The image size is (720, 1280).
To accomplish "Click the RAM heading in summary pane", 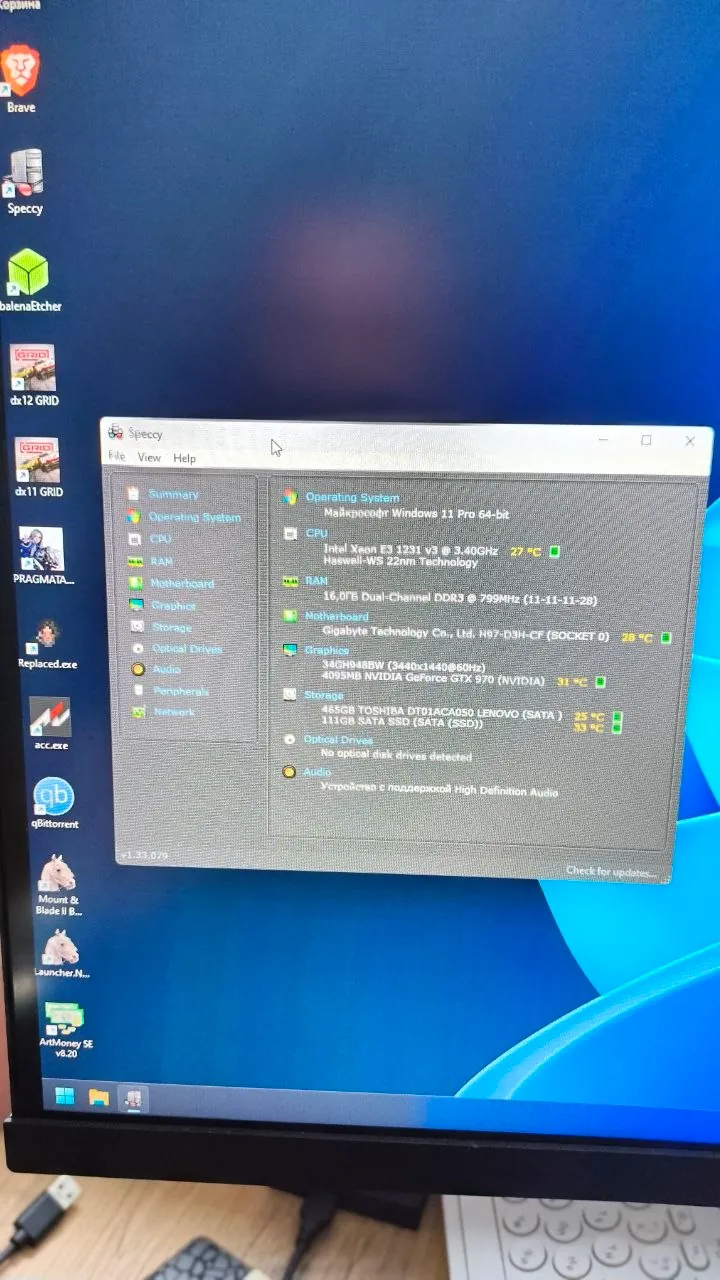I will (x=316, y=580).
